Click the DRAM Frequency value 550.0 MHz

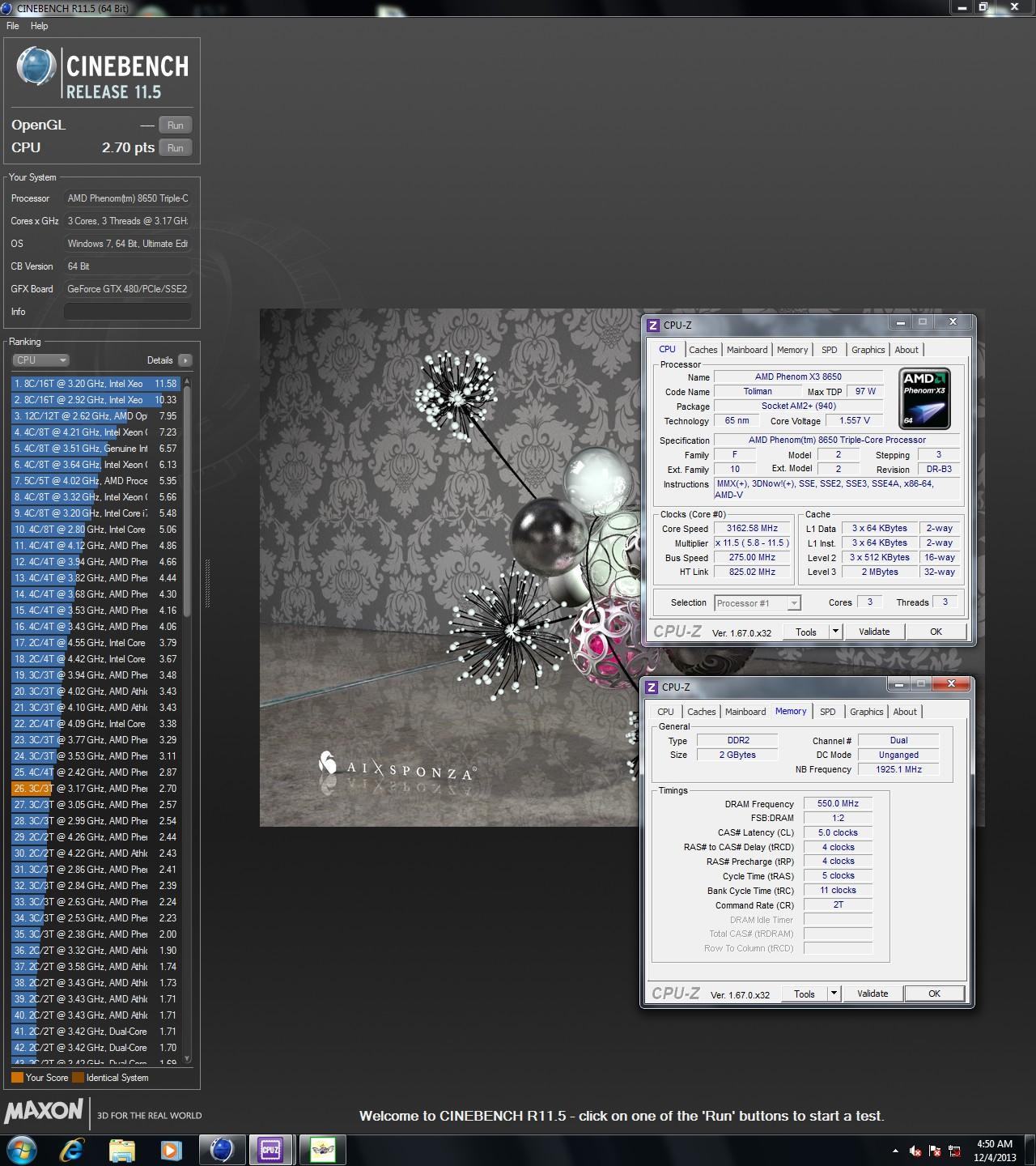click(x=838, y=804)
